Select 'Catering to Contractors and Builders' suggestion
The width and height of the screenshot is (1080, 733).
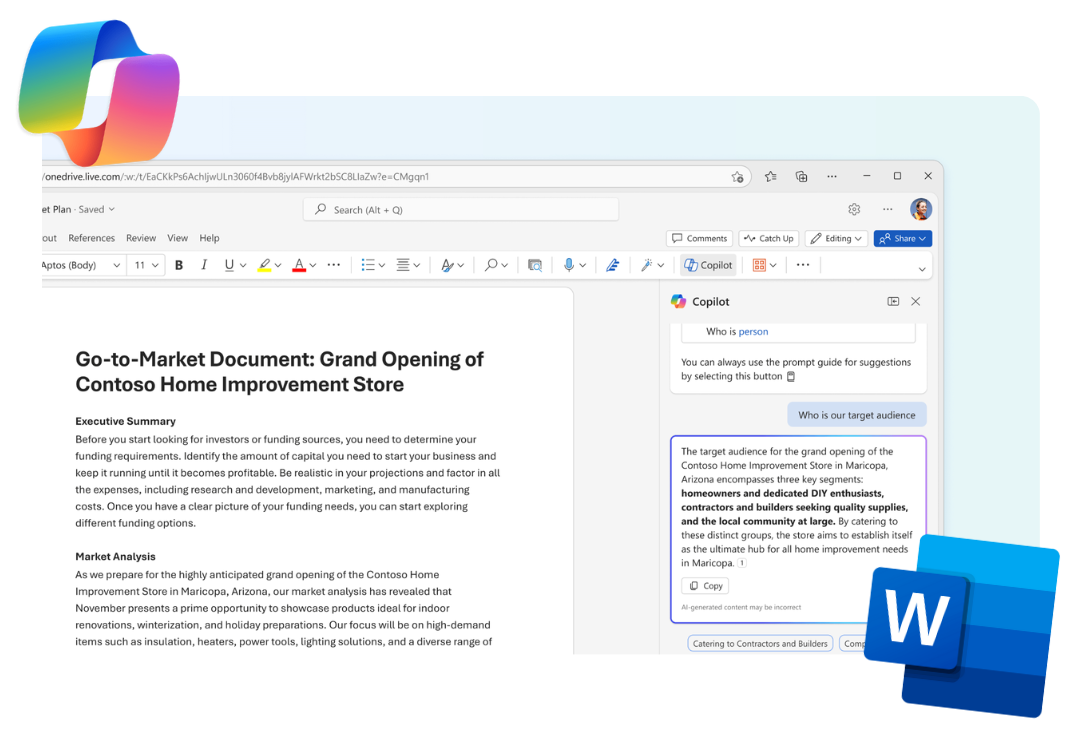coord(760,643)
